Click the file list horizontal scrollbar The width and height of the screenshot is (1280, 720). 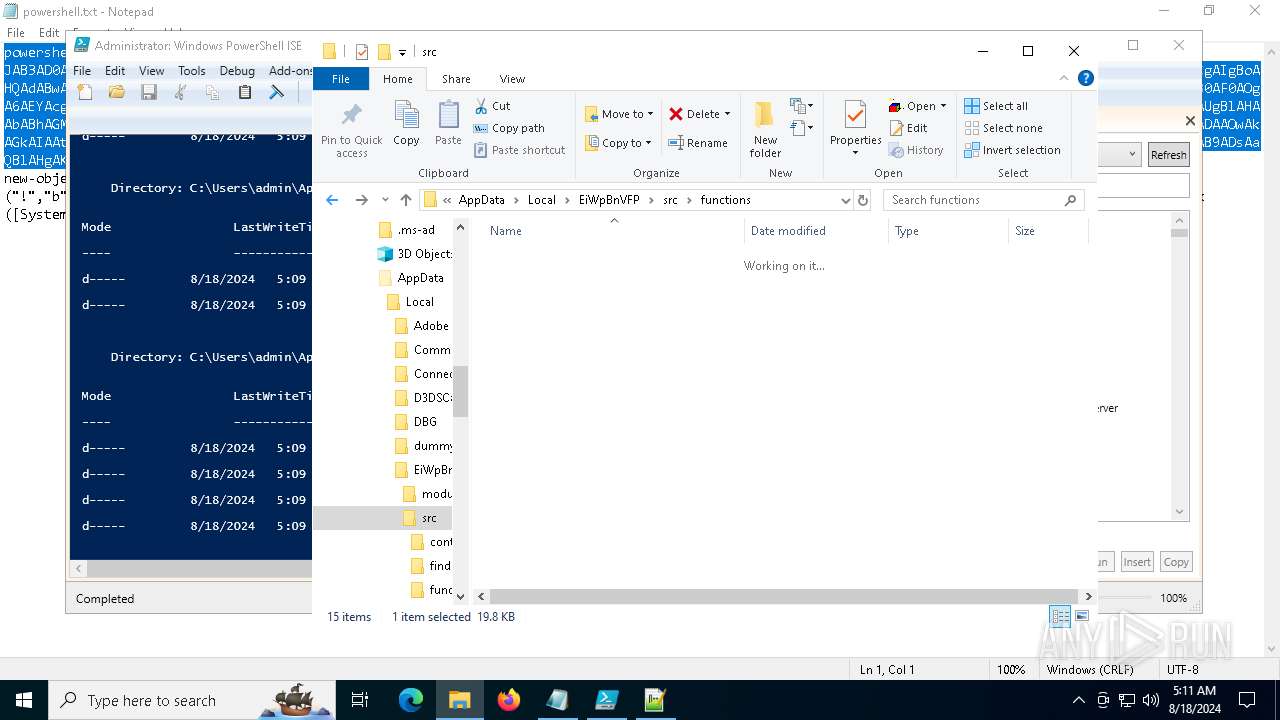[785, 596]
